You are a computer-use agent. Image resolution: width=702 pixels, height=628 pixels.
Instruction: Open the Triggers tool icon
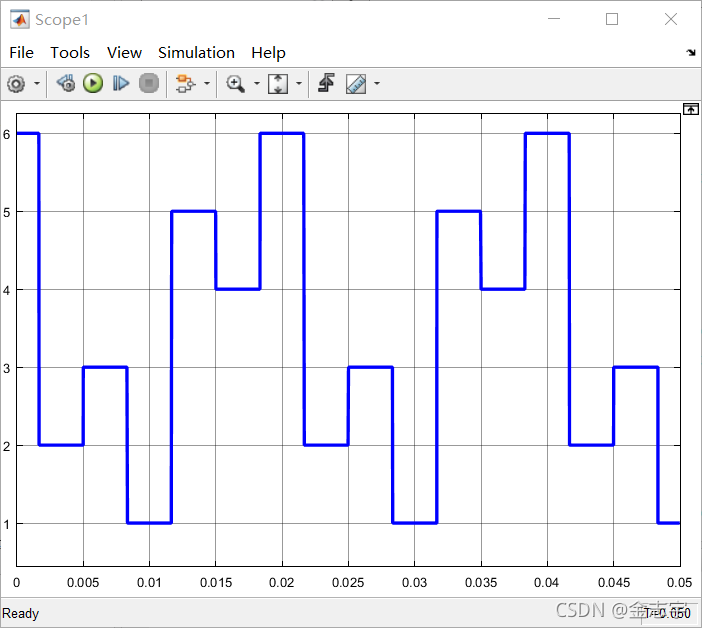coord(326,83)
